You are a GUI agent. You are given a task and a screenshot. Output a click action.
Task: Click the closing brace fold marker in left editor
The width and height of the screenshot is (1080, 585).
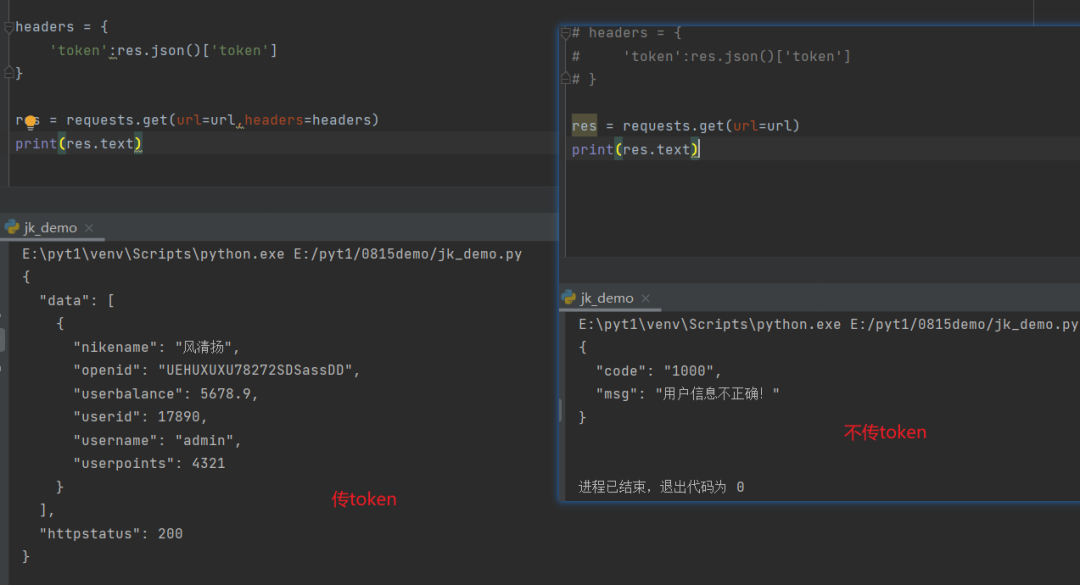[9, 72]
